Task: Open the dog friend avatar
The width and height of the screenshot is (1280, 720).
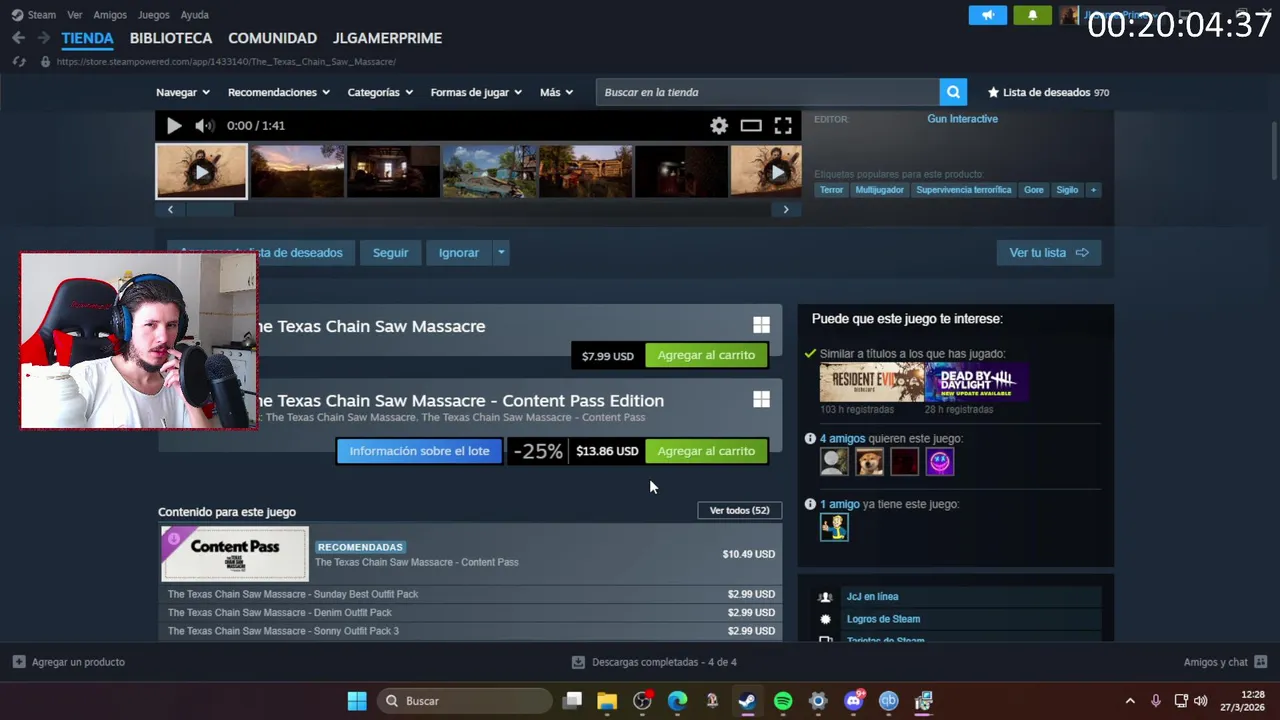Action: (x=869, y=461)
